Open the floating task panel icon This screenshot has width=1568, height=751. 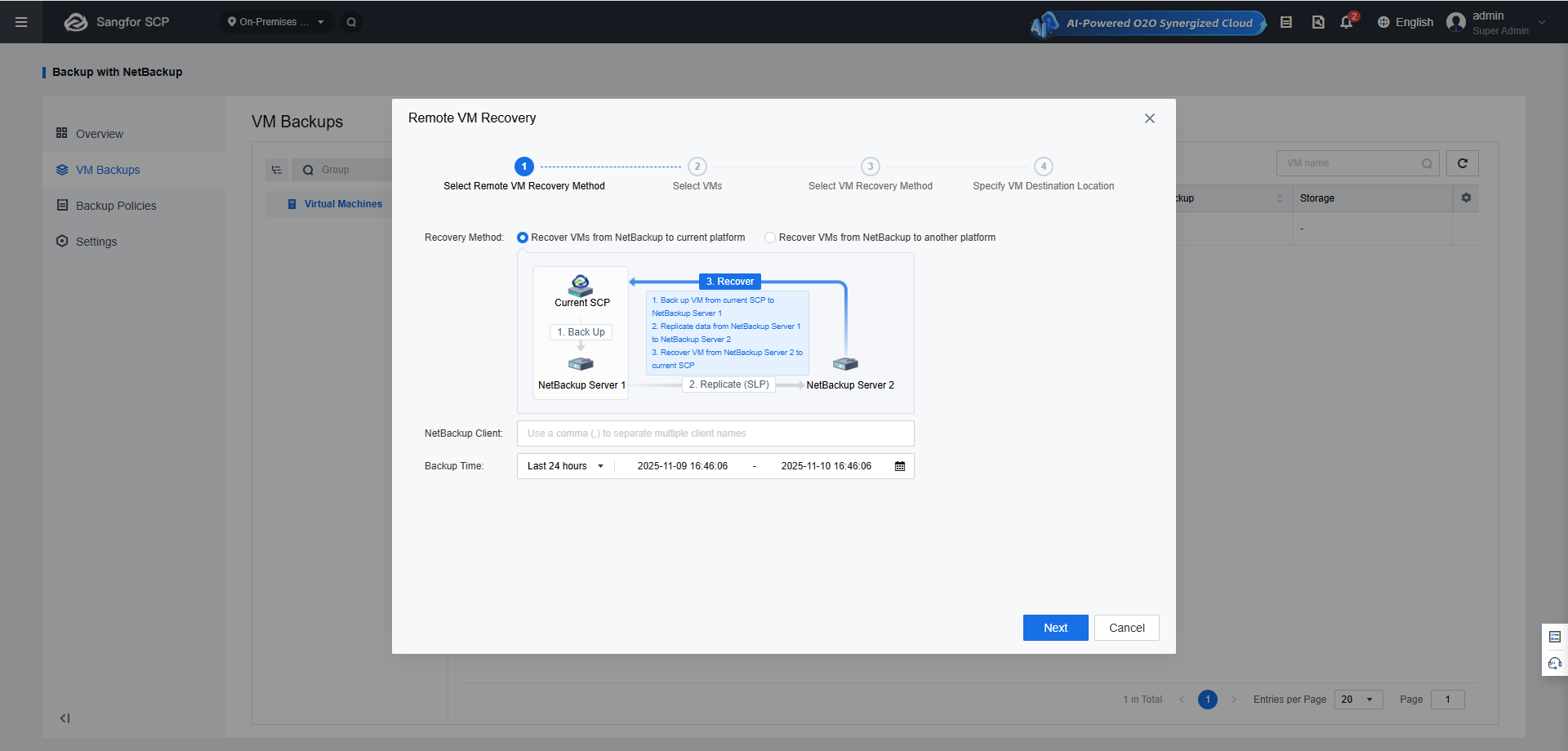1555,637
